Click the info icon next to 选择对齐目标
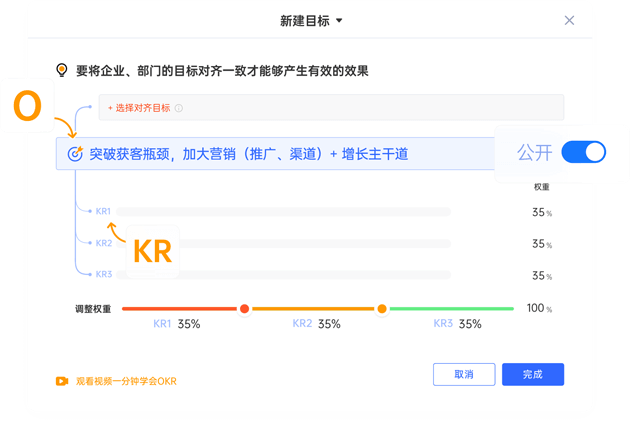This screenshot has height=421, width=630. point(179,108)
